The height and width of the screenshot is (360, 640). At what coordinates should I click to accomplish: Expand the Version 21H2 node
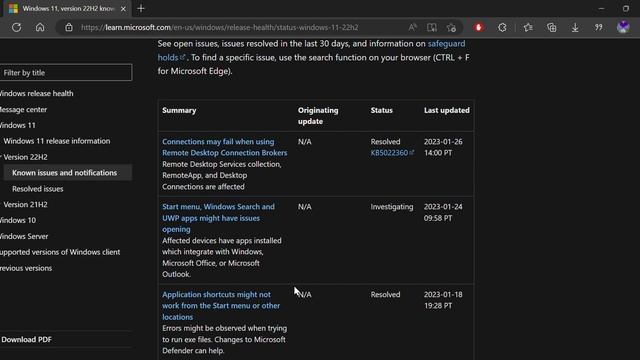[25, 204]
